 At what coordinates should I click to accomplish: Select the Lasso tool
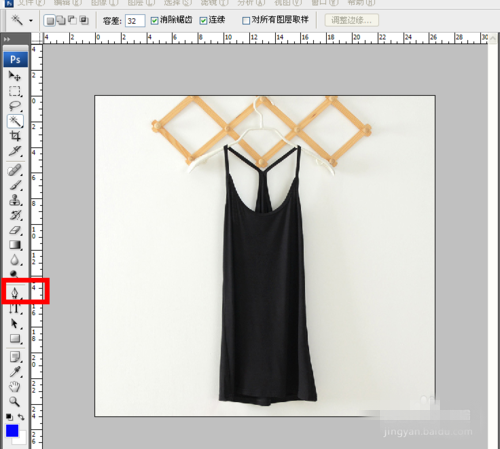[15, 106]
